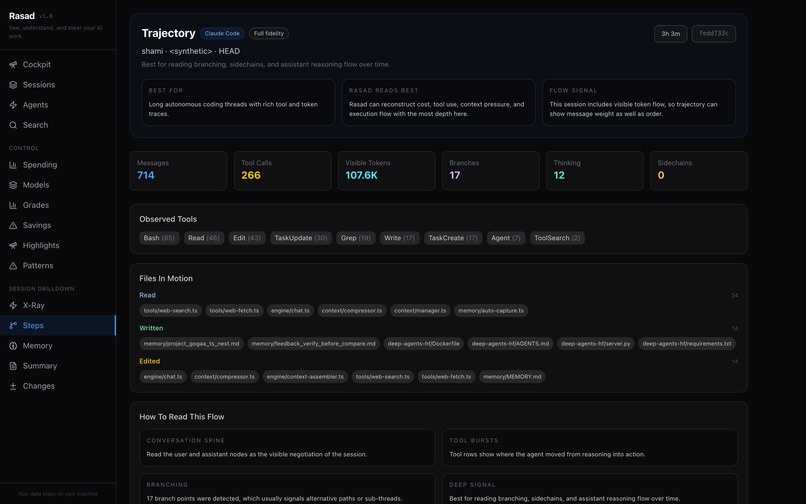Viewport: 806px width, 504px height.
Task: Click the engine/context-assembler.ts chip
Action: pyautogui.click(x=305, y=376)
